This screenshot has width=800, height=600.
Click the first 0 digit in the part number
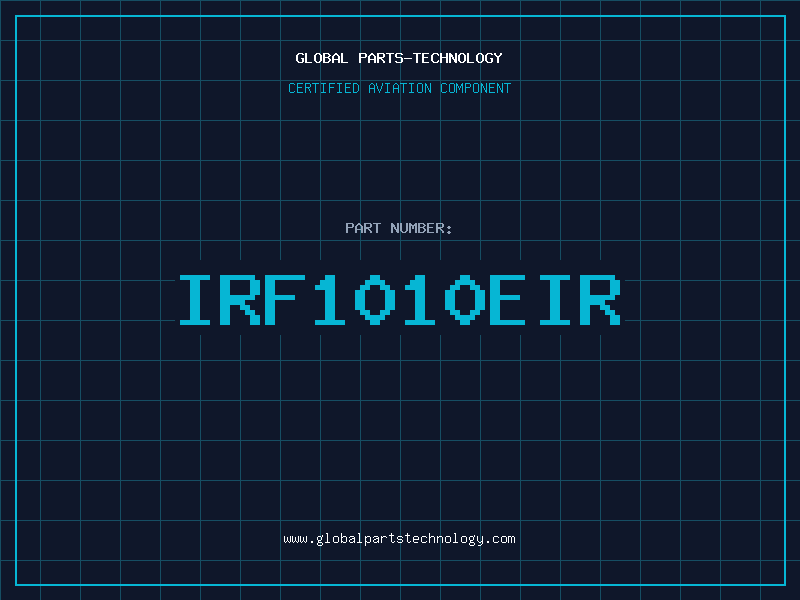(x=376, y=300)
